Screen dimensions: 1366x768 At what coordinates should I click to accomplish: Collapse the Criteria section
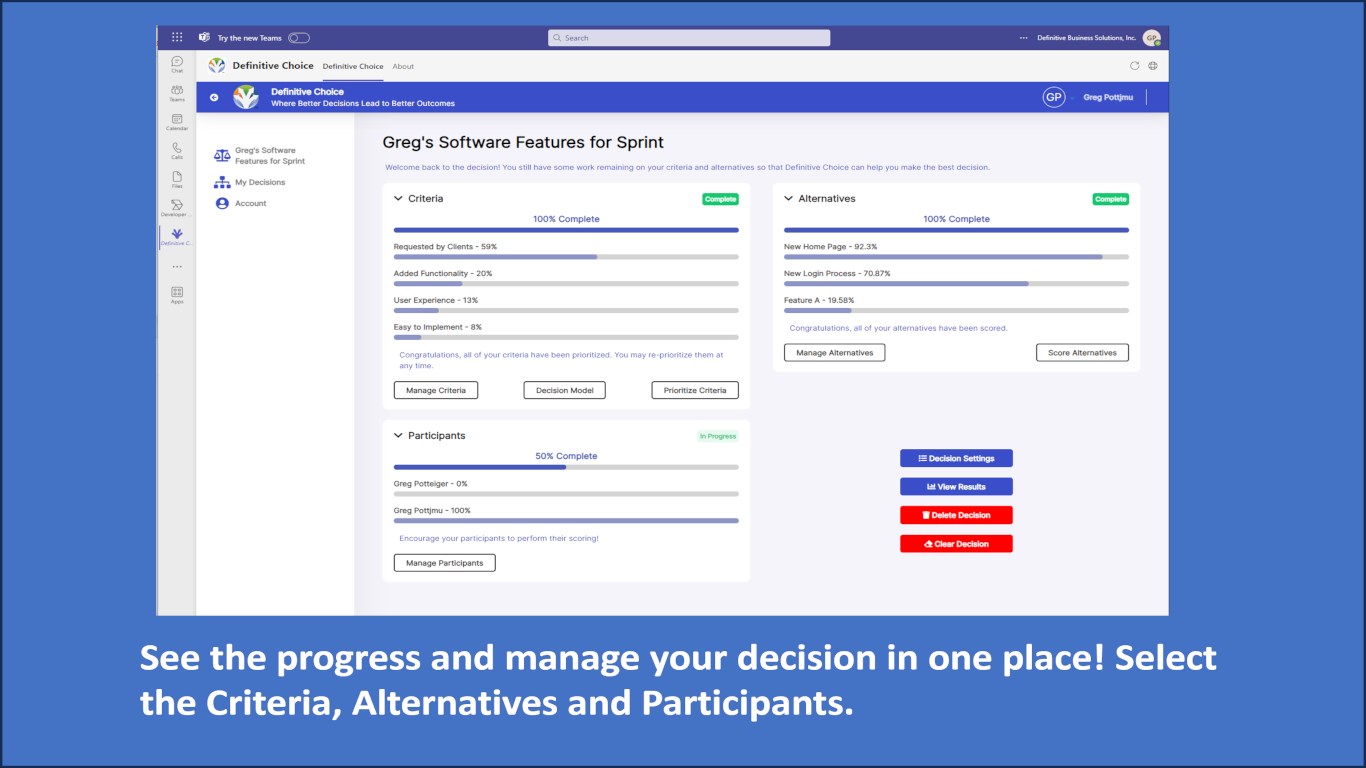tap(398, 198)
